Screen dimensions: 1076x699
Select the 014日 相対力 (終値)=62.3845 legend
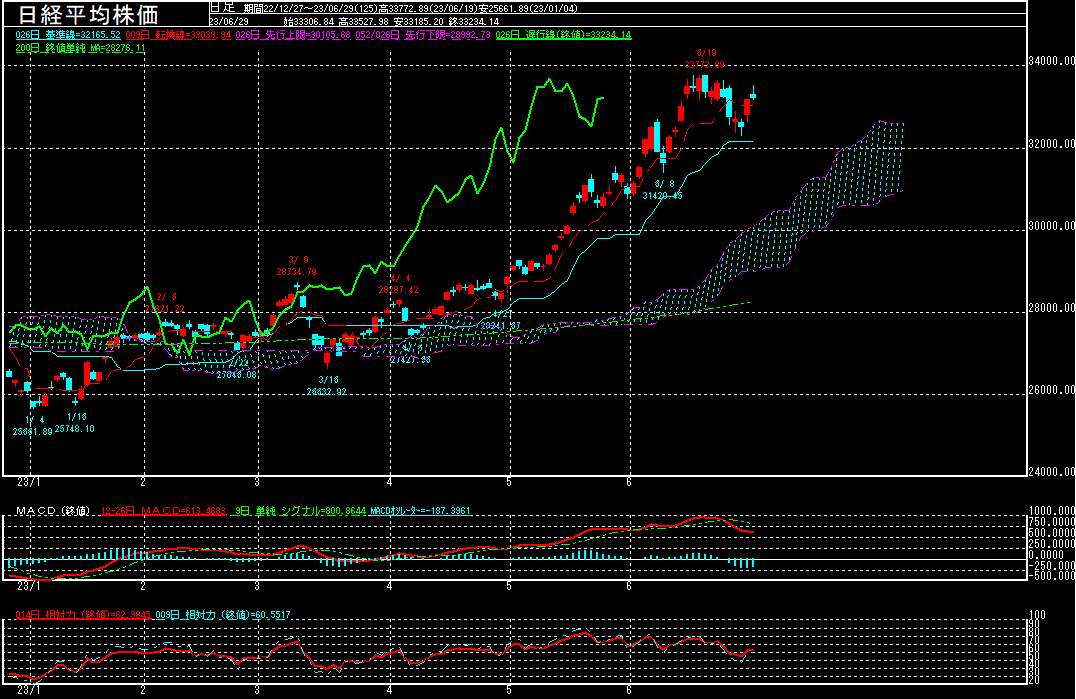coord(83,615)
